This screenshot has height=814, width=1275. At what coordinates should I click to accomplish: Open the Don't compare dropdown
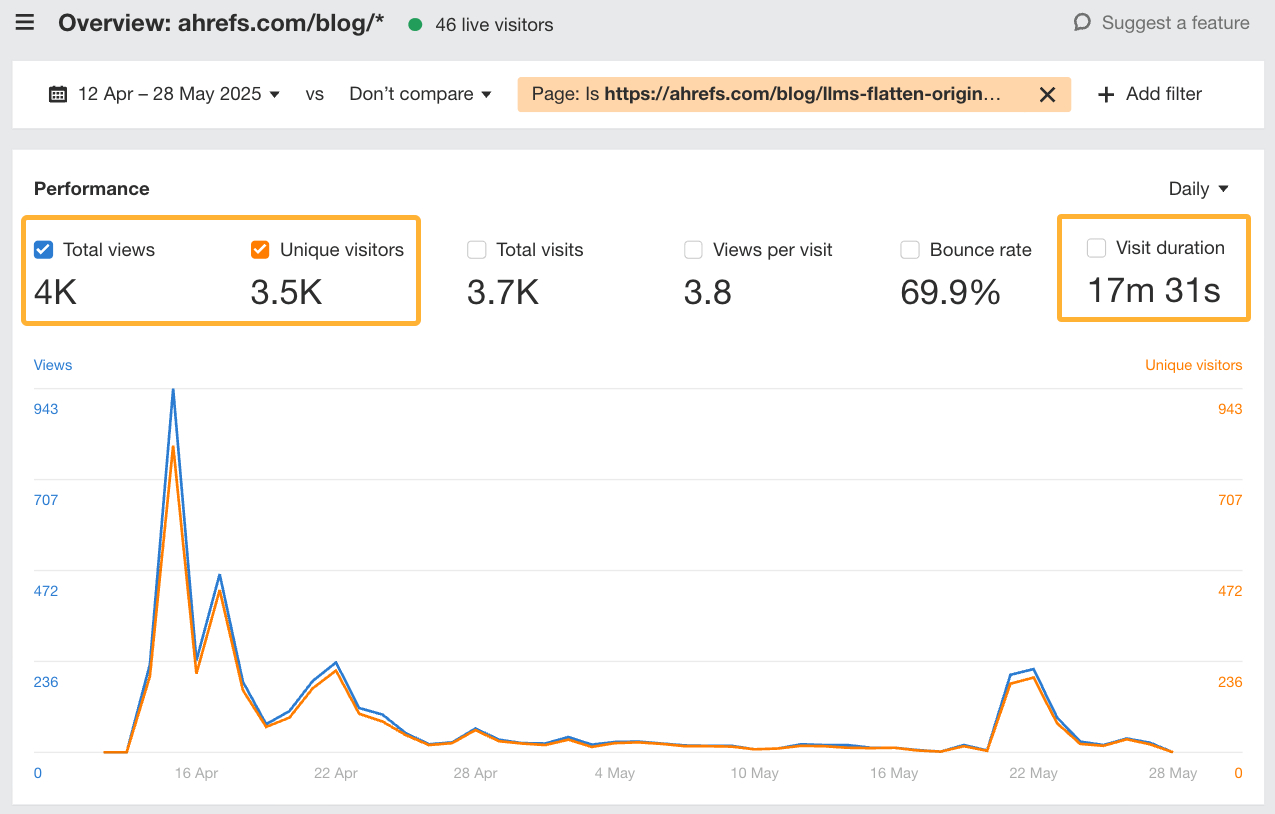click(x=420, y=93)
